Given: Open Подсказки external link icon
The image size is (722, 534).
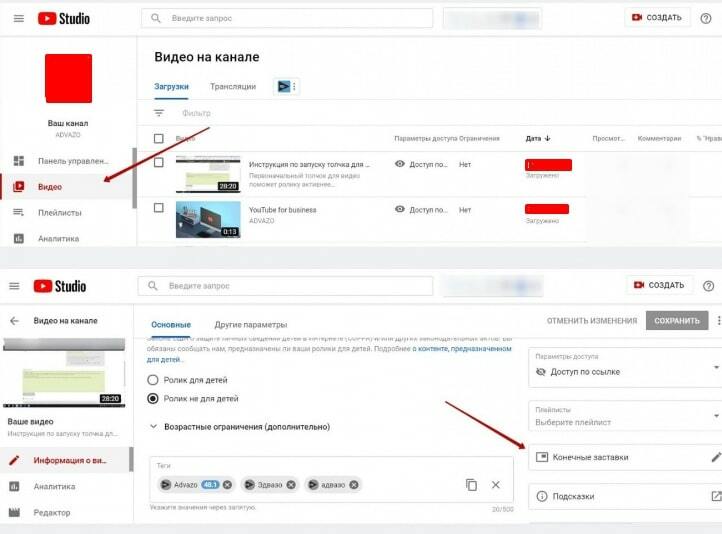Looking at the screenshot, I should click(x=716, y=496).
